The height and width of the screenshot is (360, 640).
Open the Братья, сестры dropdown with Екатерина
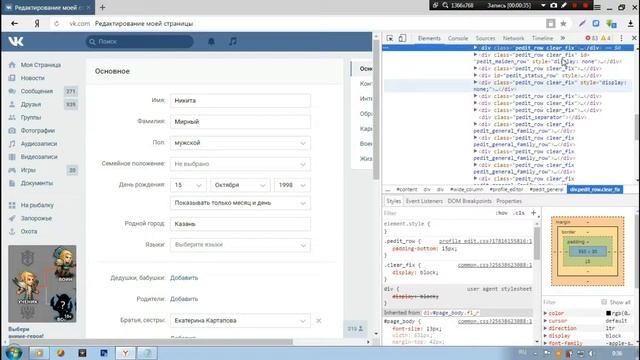click(240, 320)
